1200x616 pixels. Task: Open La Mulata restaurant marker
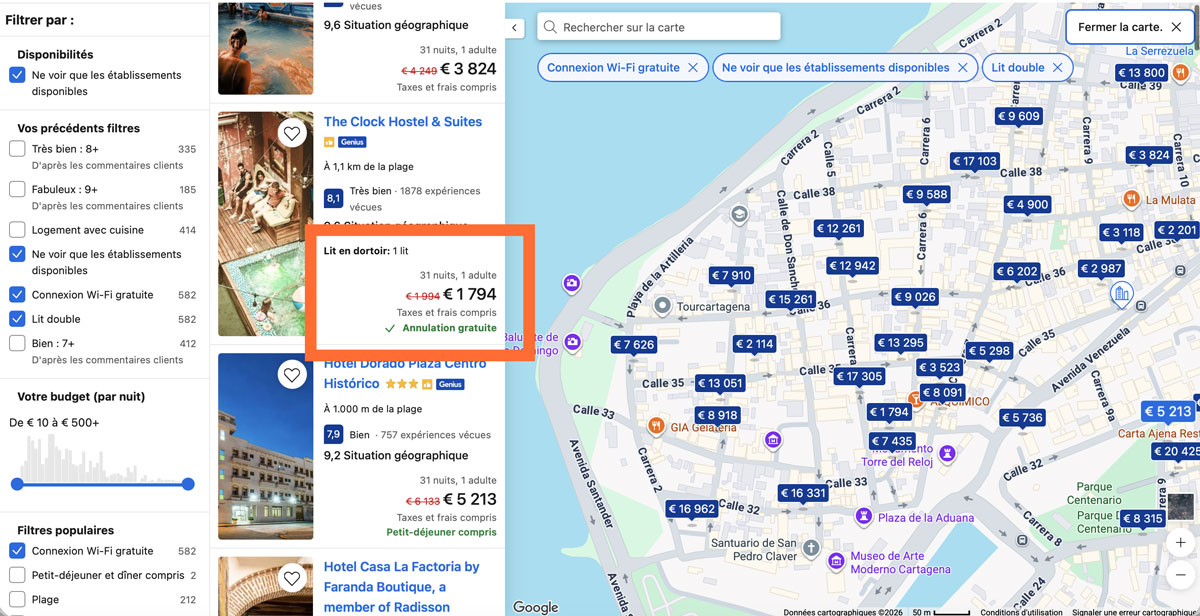click(x=1132, y=199)
